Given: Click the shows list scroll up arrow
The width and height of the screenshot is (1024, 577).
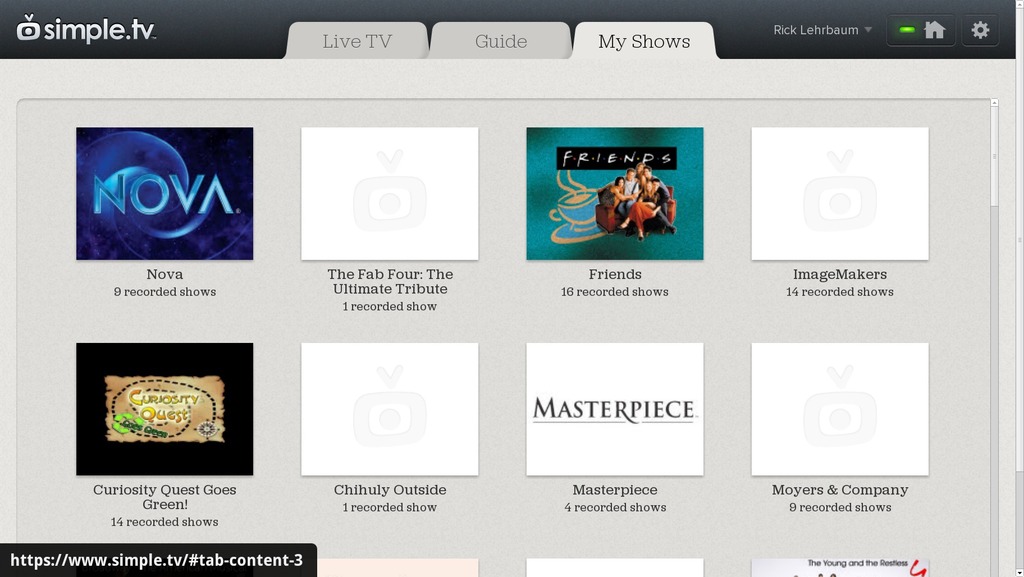Looking at the screenshot, I should [994, 103].
